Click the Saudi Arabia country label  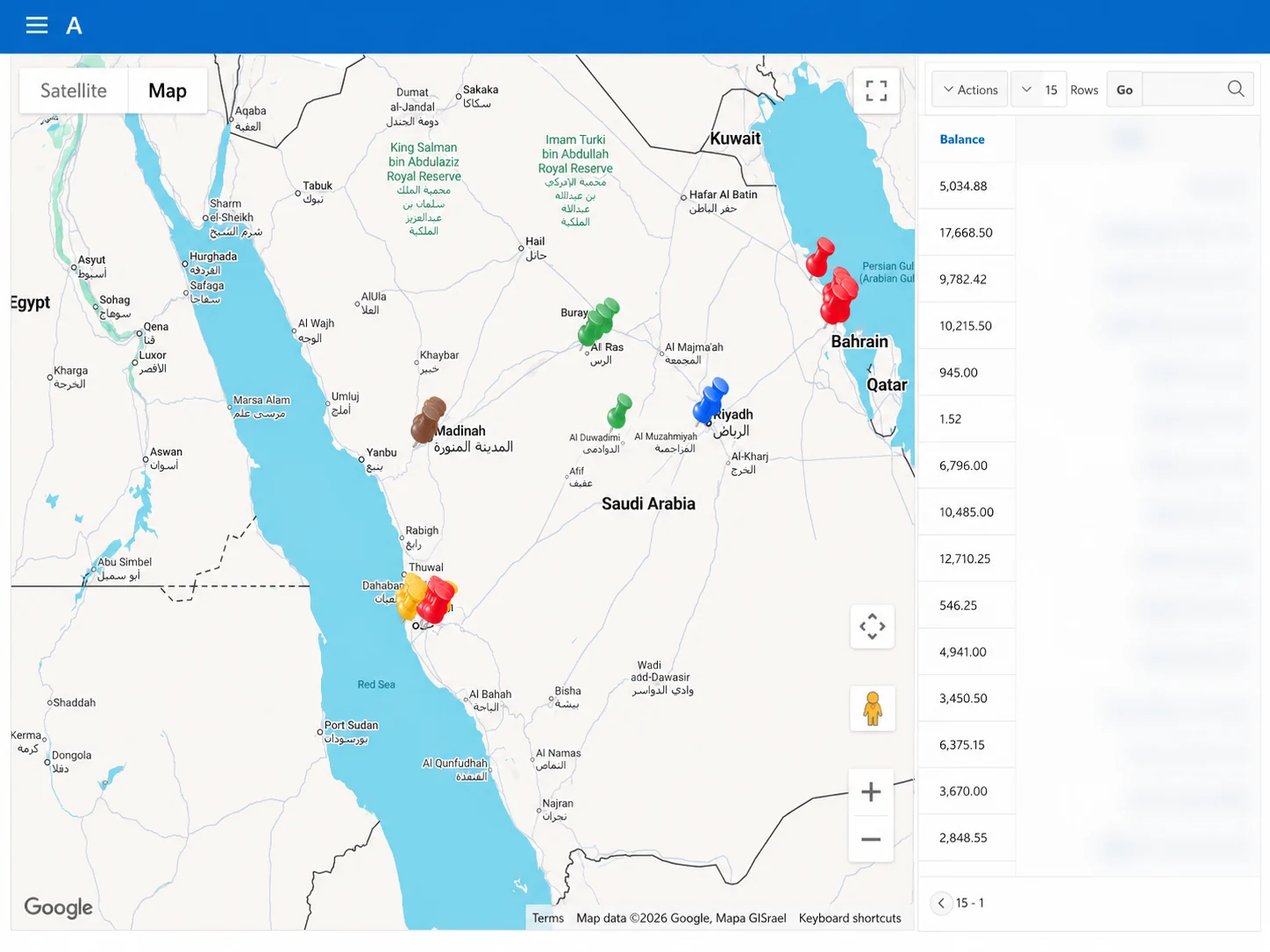tap(648, 504)
